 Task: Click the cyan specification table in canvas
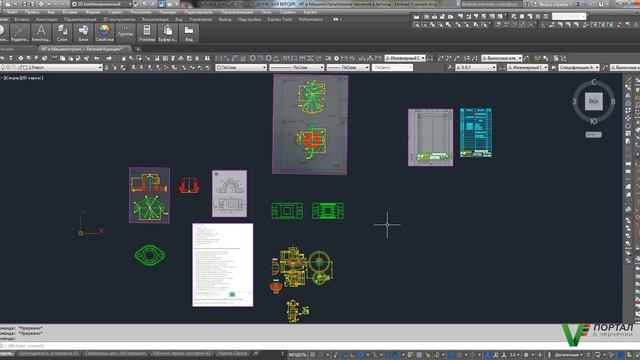[476, 133]
